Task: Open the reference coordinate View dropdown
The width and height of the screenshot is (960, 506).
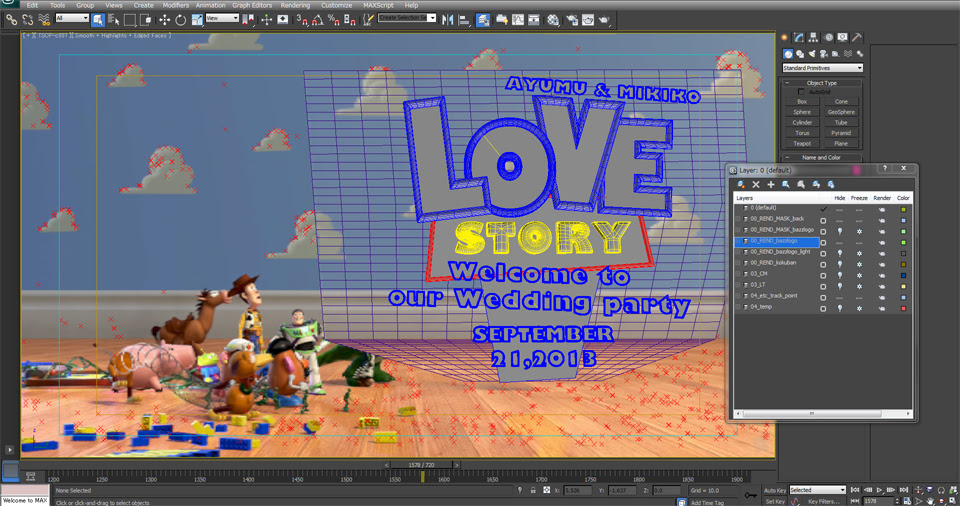Action: [222, 18]
